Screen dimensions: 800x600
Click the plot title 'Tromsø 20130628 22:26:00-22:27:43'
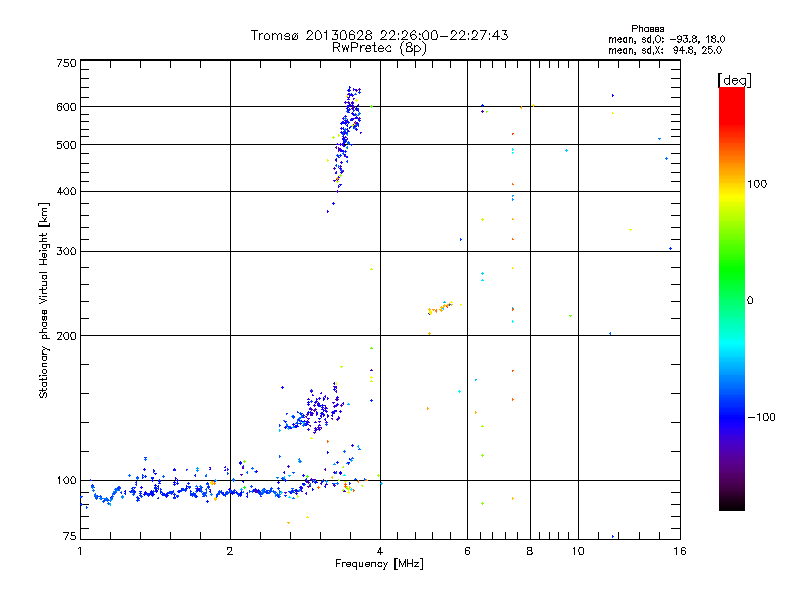[x=379, y=35]
